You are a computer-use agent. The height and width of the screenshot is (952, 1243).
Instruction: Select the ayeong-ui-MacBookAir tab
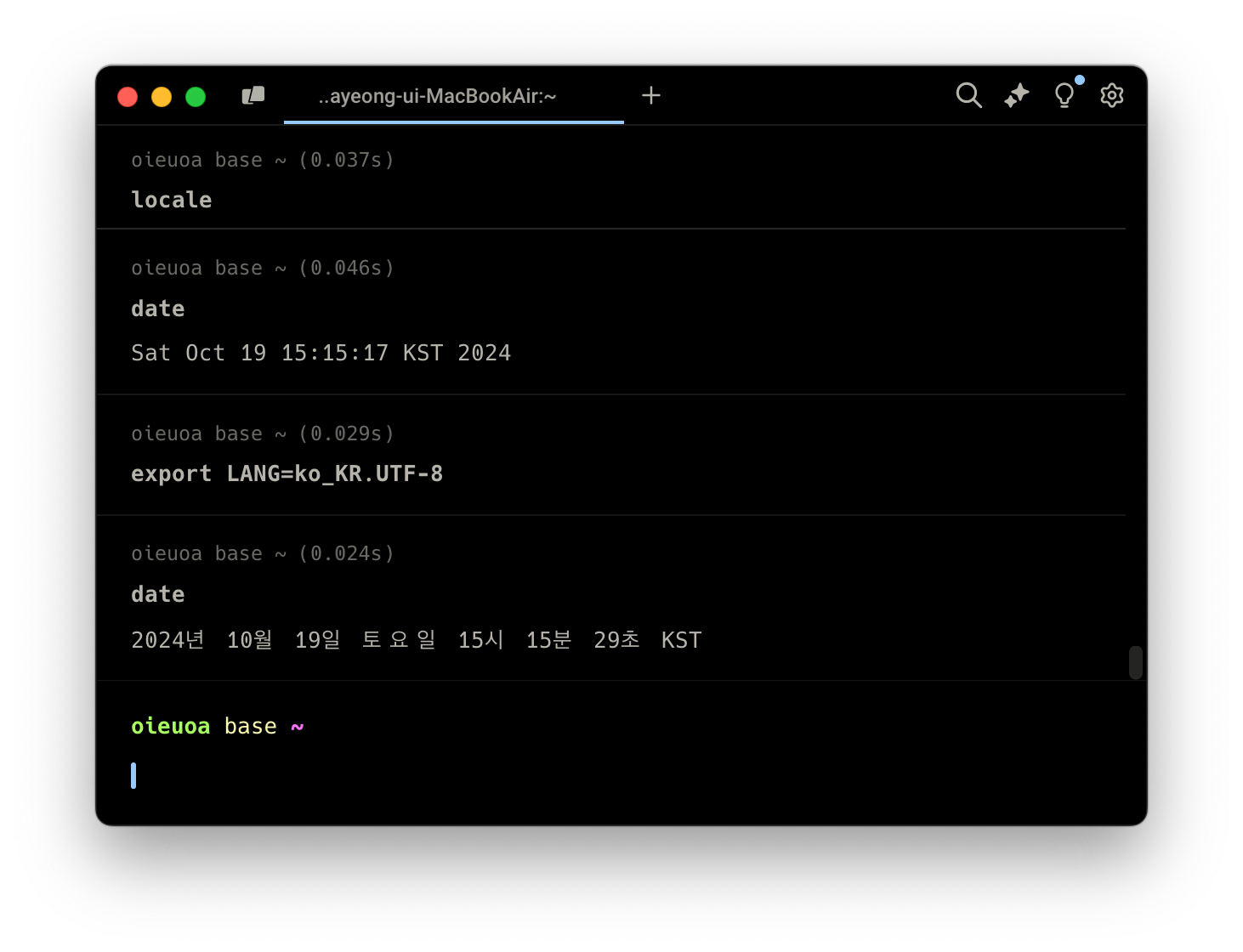point(437,96)
